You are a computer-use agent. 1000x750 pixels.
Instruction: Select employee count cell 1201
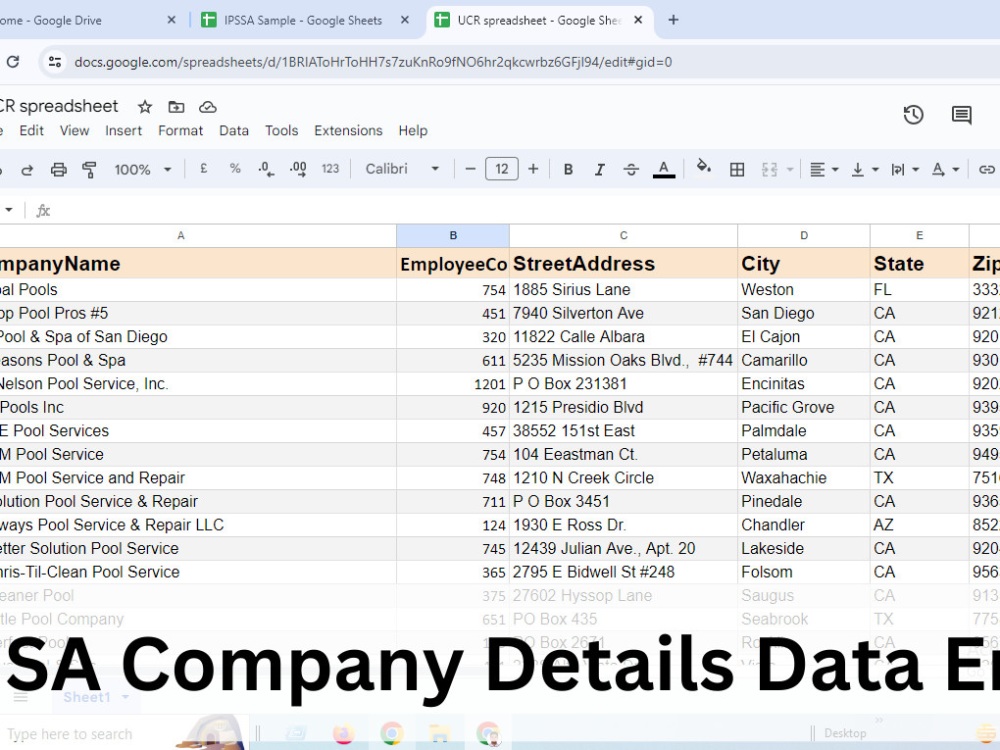coord(453,384)
